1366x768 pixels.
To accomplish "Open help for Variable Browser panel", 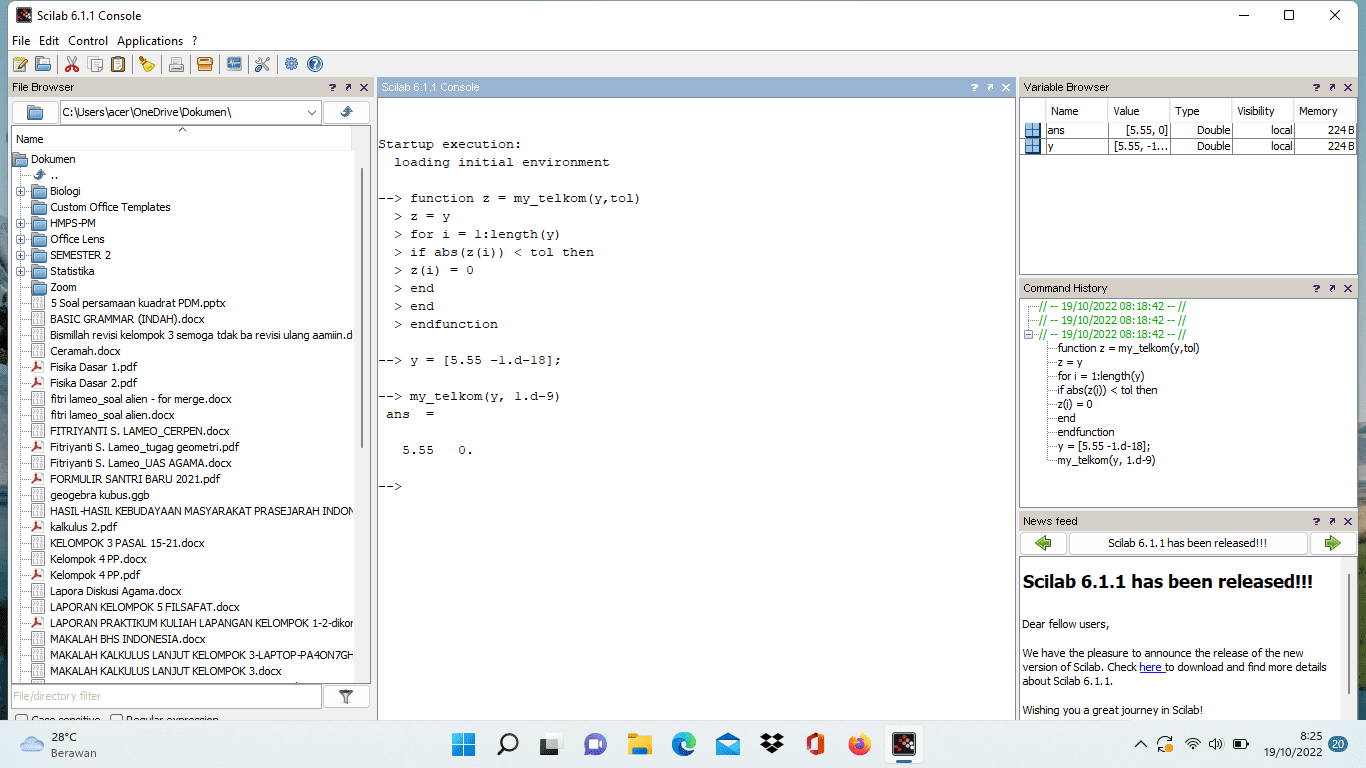I will click(1316, 88).
